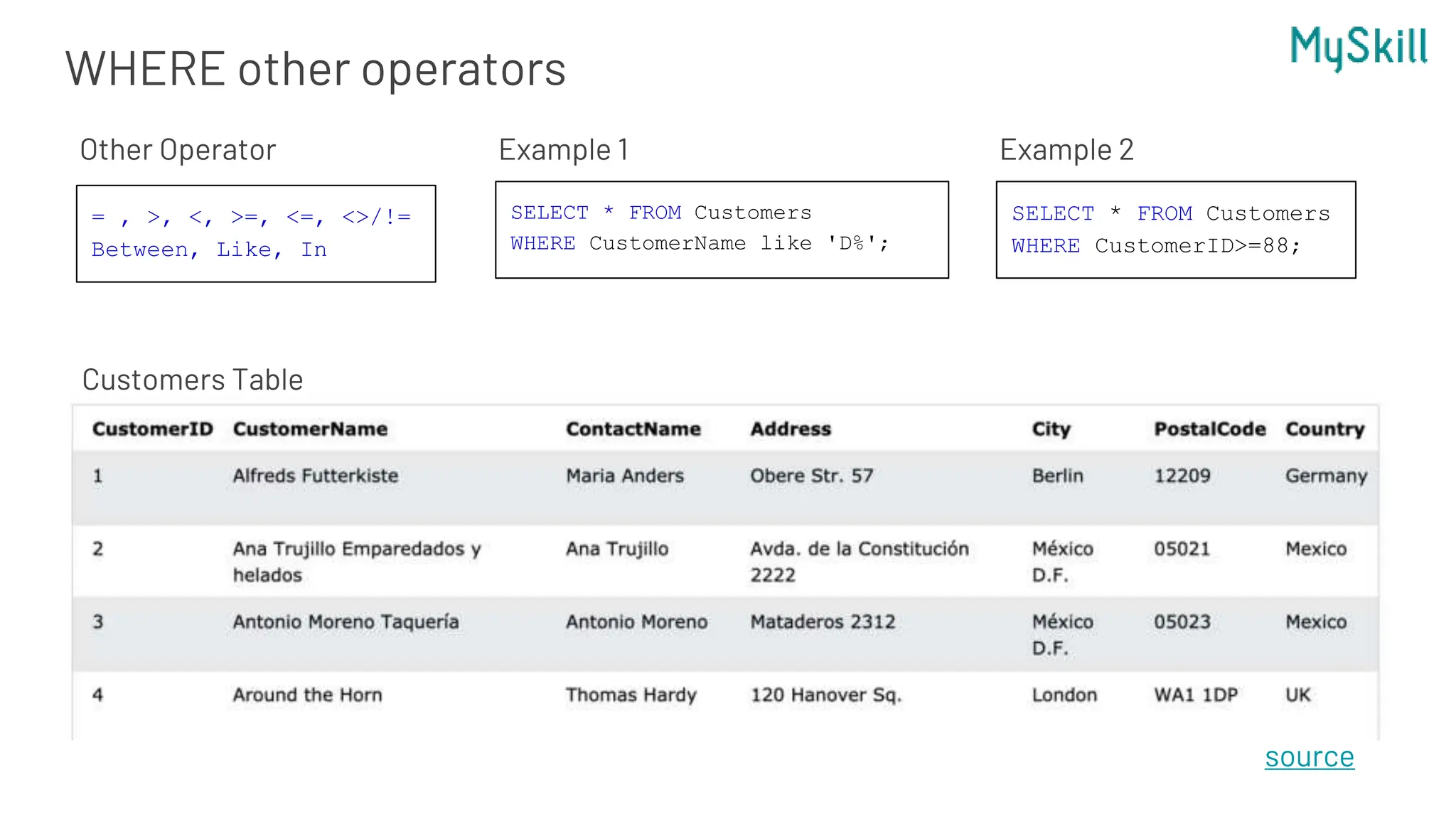Click the 'Between, Like, In' operator line
Screen dimensions: 1456x819
[x=209, y=250]
